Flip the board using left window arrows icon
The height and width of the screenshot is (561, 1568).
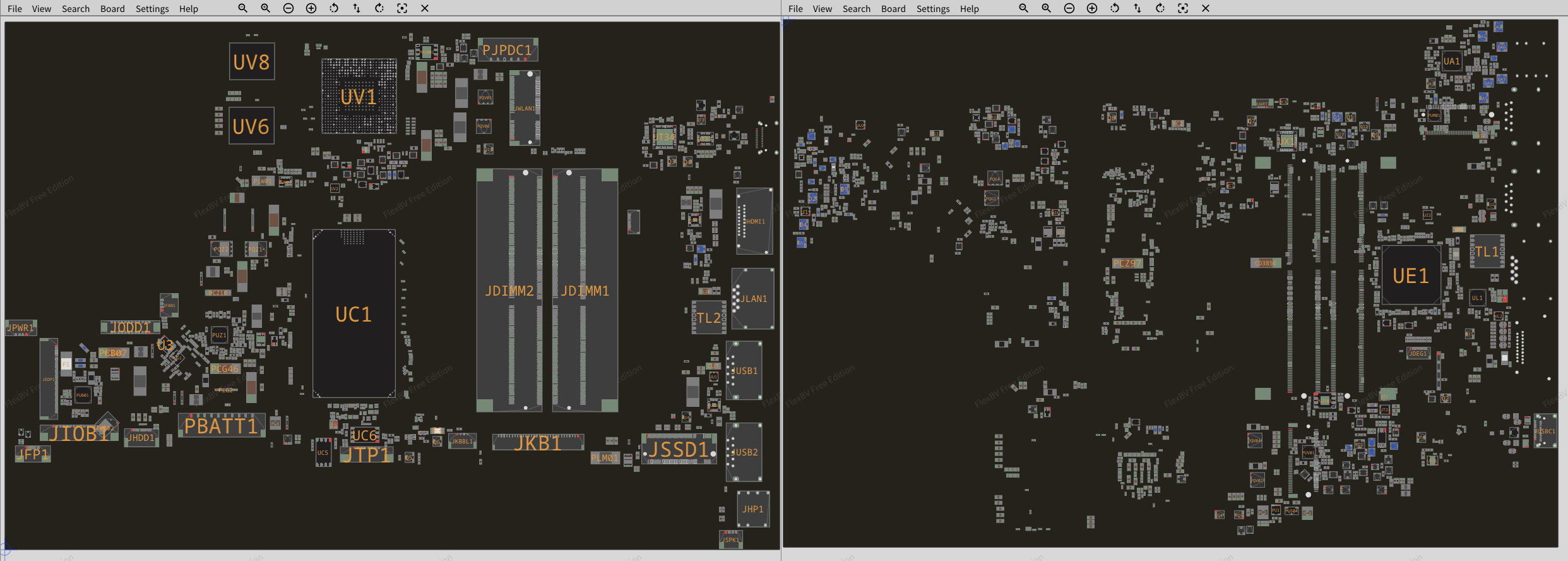click(x=357, y=8)
